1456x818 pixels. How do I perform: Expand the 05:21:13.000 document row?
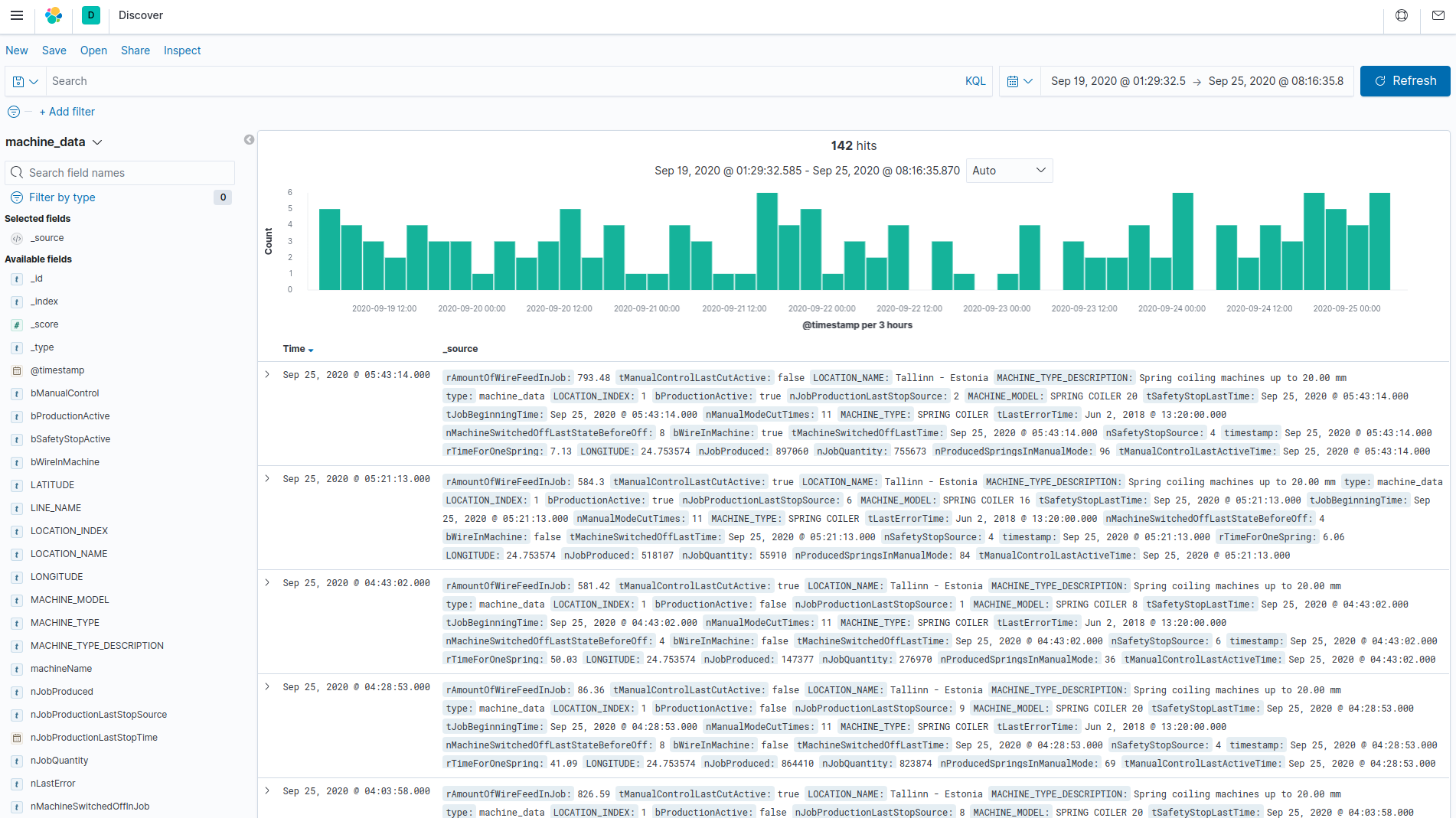[x=267, y=479]
